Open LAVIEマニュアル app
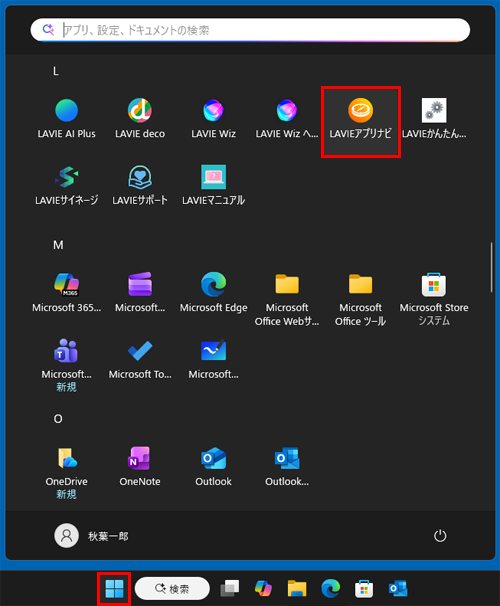Viewport: 500px width, 606px height. (x=213, y=186)
